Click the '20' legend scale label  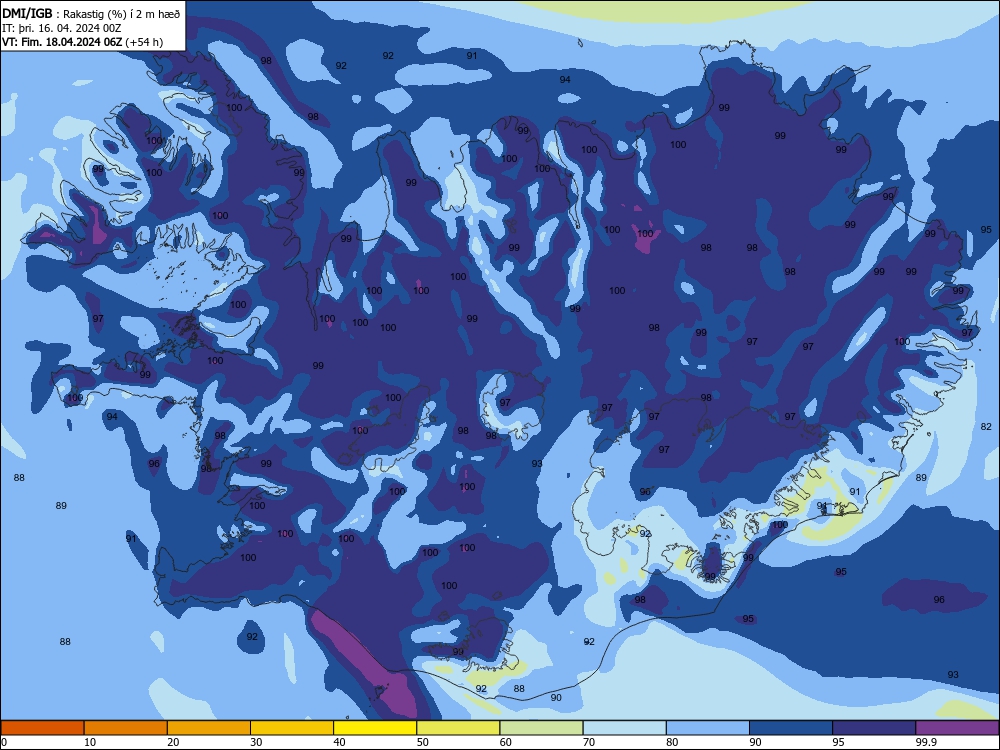point(173,742)
